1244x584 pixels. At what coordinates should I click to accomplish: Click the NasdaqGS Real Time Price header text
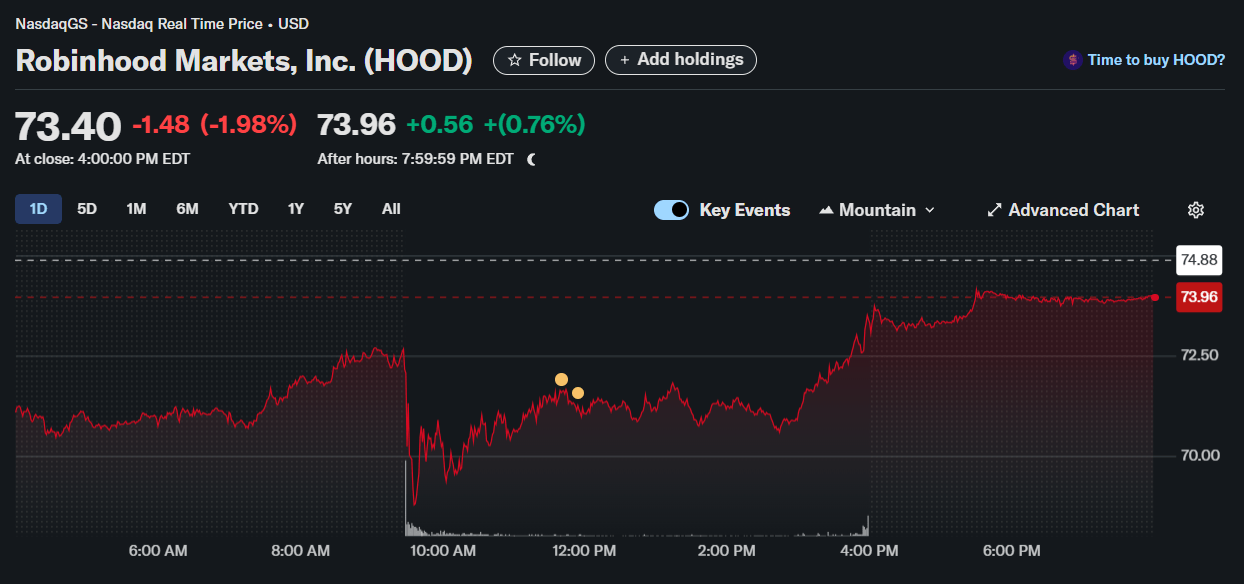click(x=162, y=23)
